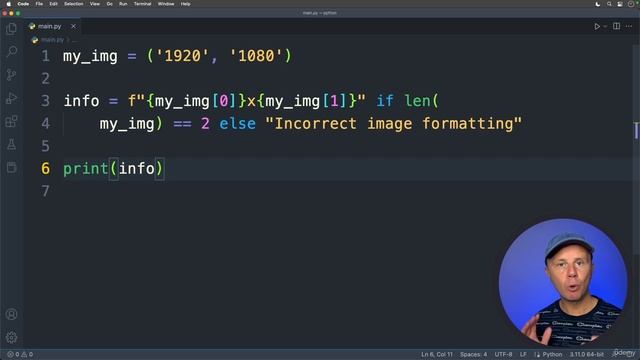Click main.py in the breadcrumb
This screenshot has width=640, height=360.
52,40
